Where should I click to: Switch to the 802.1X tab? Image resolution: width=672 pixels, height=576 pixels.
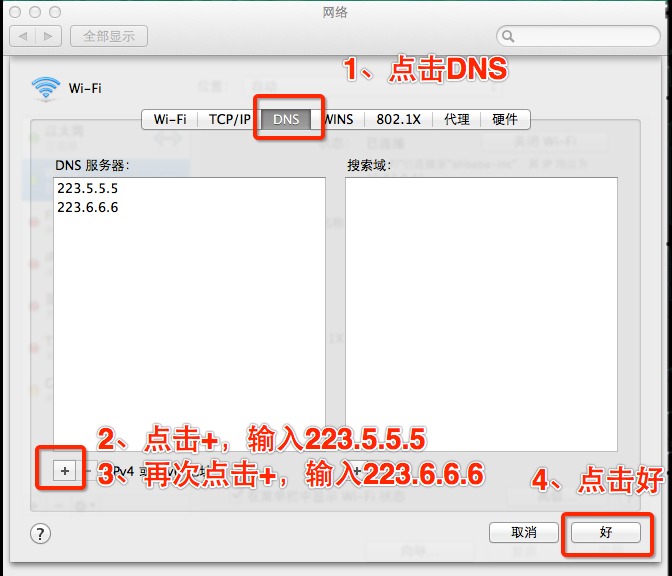[398, 119]
